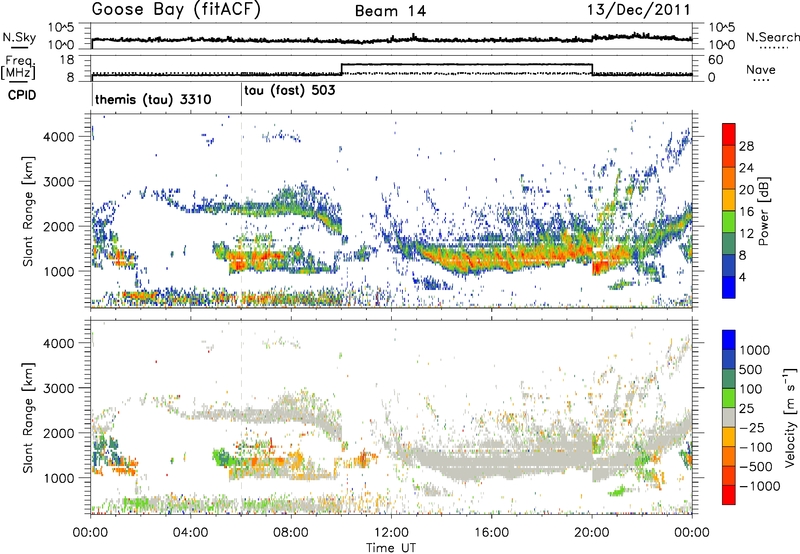The width and height of the screenshot is (800, 554).
Task: Pick the teal velocity swatch between 100 and 500
Action: pos(729,379)
